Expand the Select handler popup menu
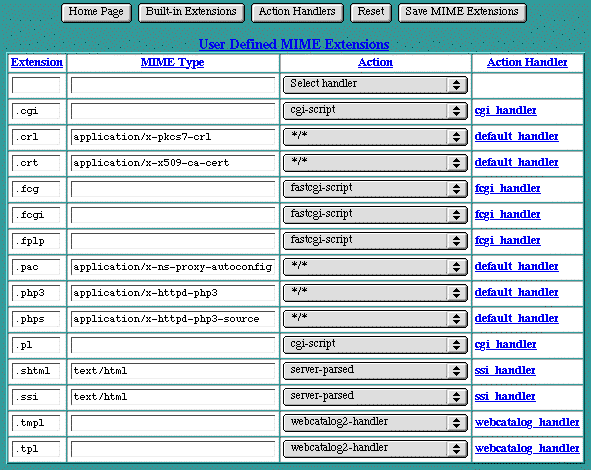Viewport: 591px width, 470px height. coord(375,84)
